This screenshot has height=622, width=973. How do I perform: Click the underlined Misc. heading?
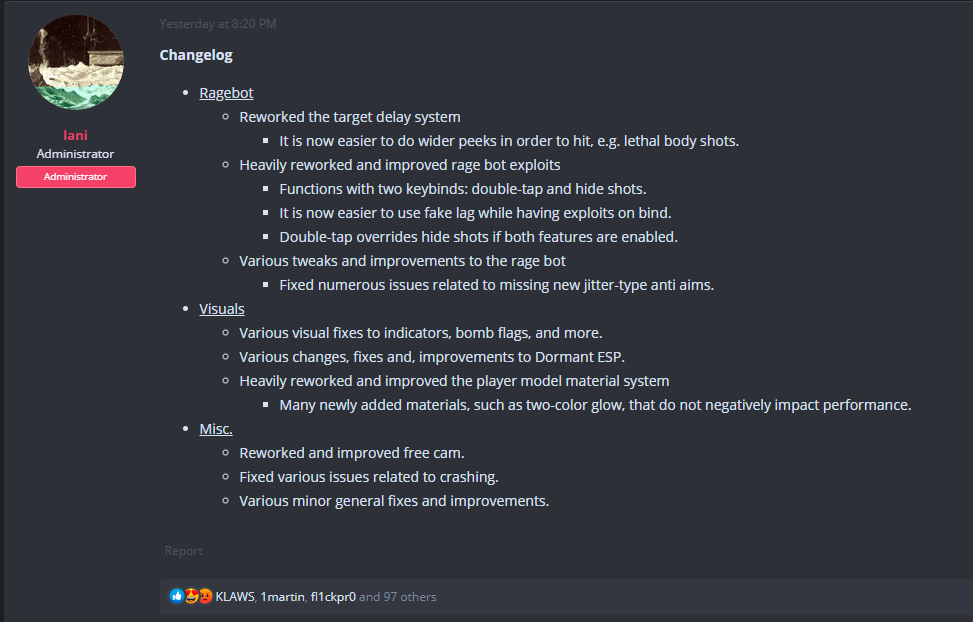216,429
